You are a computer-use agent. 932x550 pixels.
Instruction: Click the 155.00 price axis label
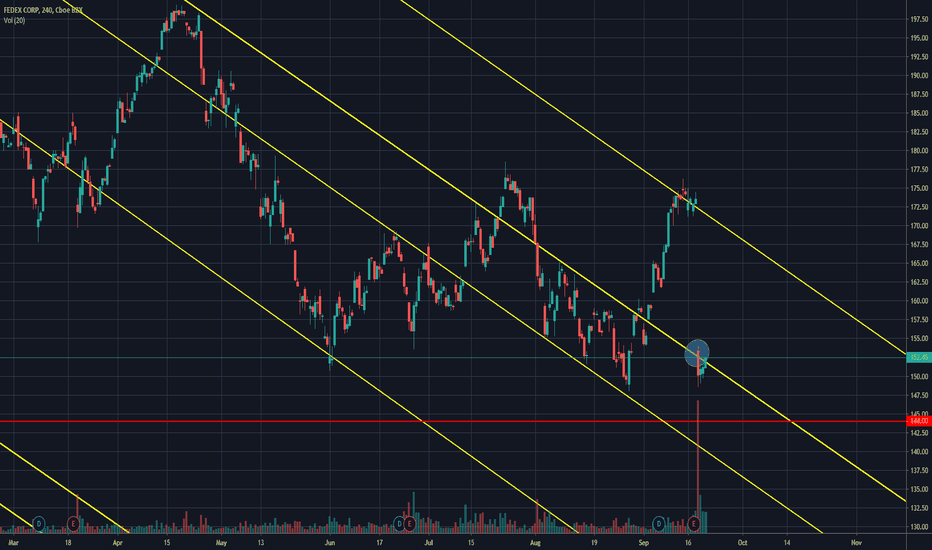919,338
